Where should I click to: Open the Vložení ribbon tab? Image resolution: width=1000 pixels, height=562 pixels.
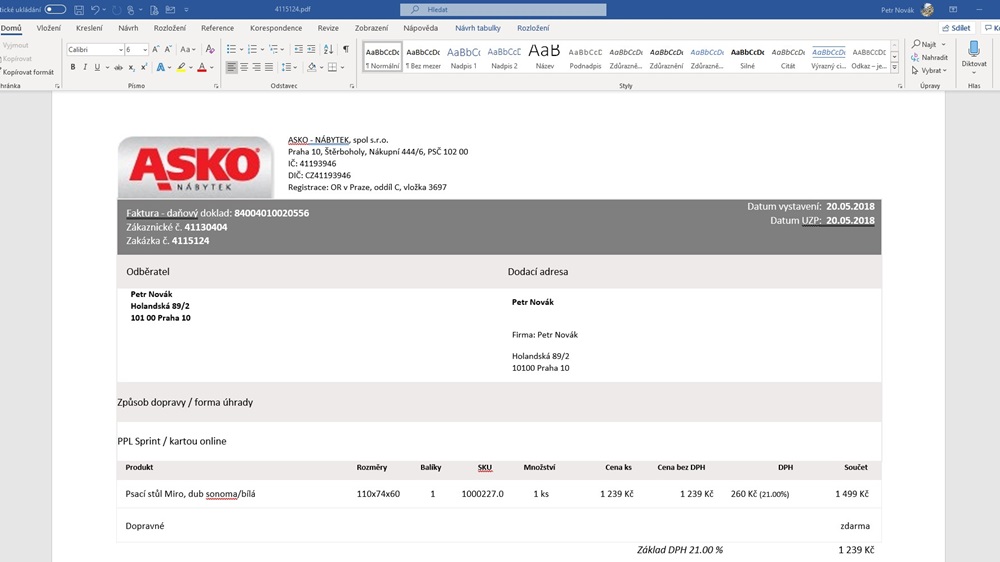click(x=48, y=28)
